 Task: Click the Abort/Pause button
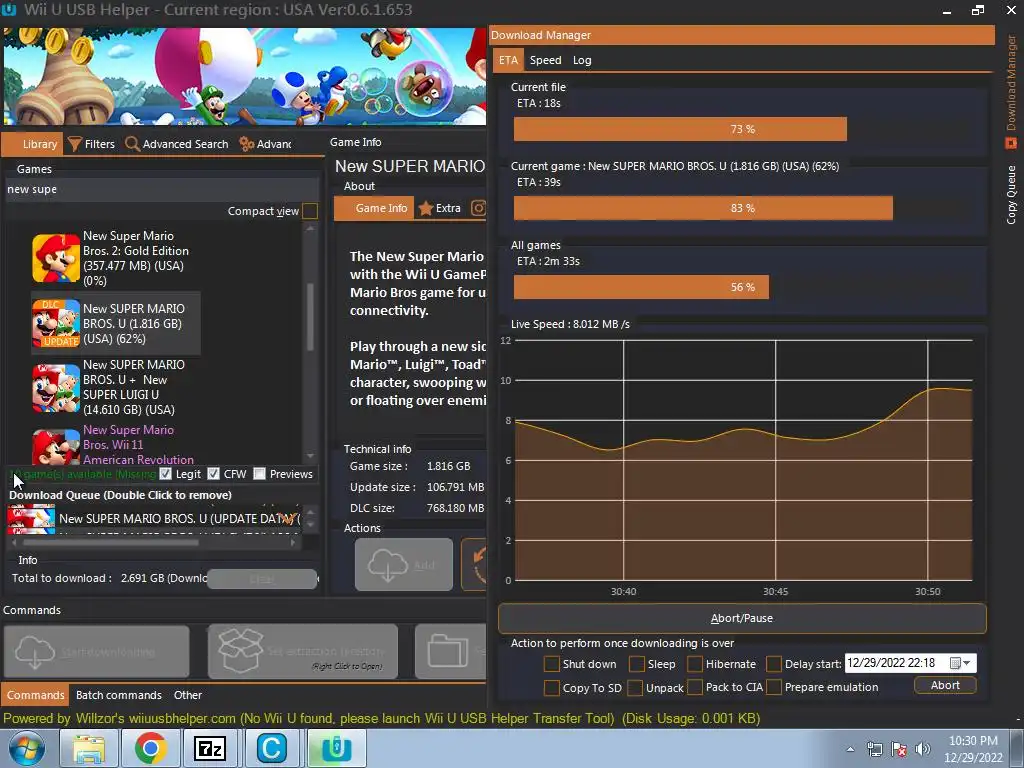(x=742, y=618)
